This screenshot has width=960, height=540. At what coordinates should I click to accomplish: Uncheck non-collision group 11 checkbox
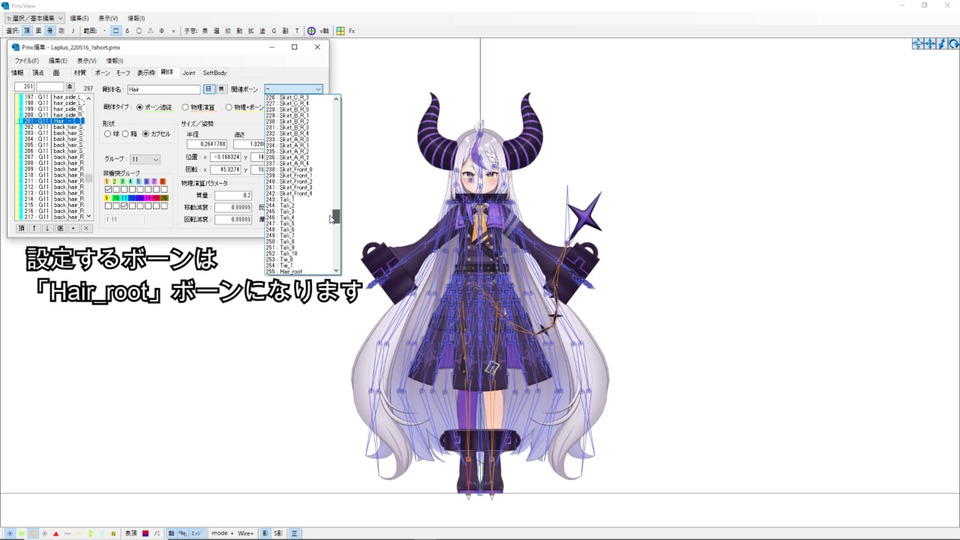tap(124, 206)
